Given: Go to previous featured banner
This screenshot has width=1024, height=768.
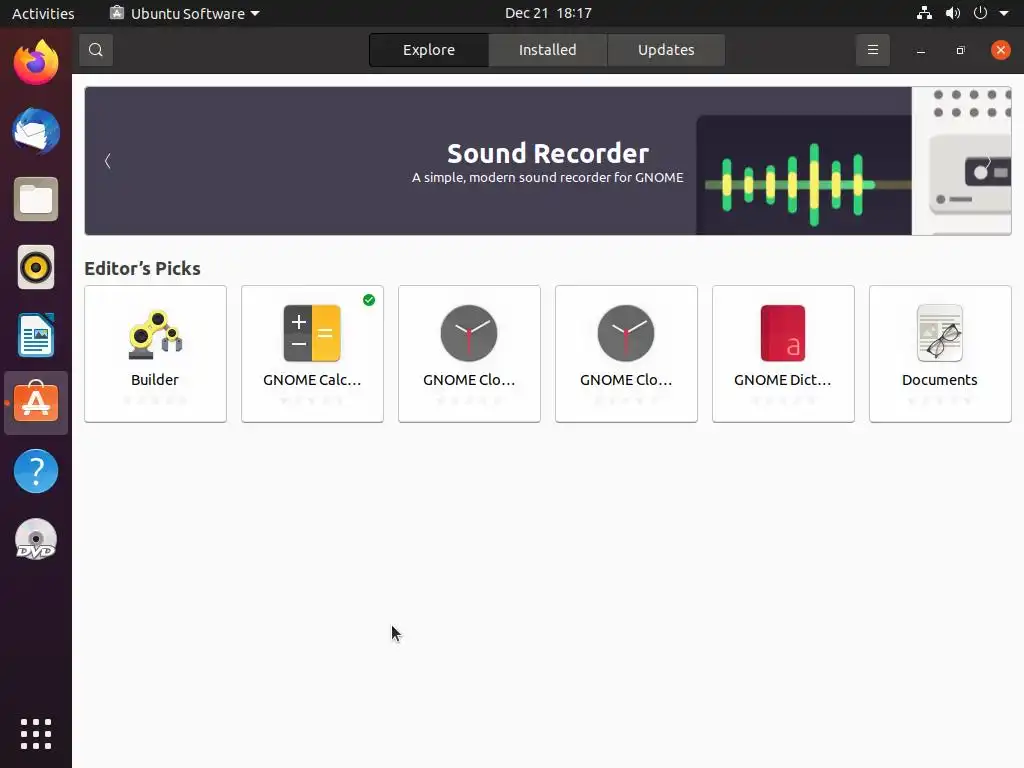Looking at the screenshot, I should [108, 161].
